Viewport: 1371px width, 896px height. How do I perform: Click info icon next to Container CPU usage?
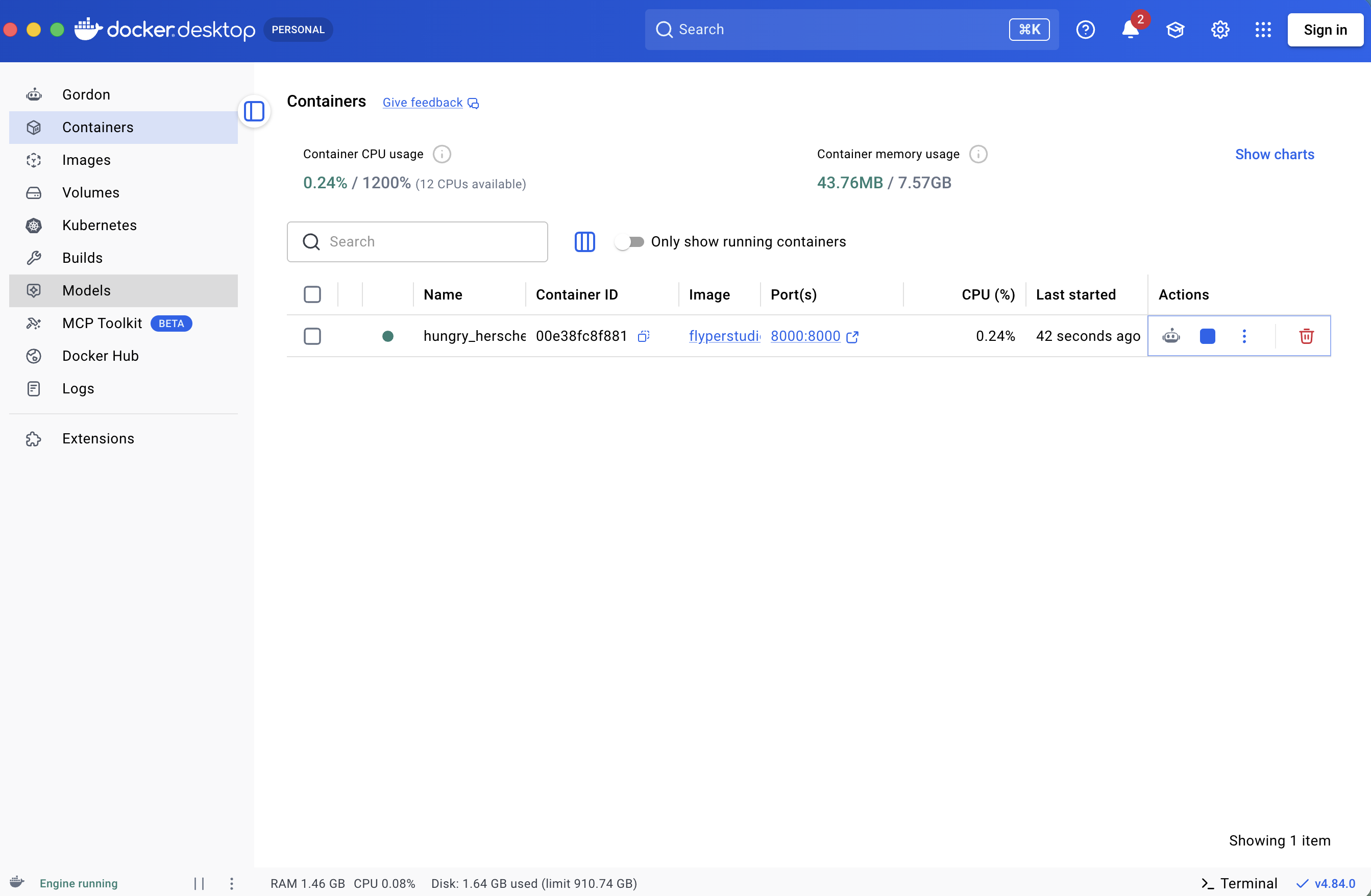[442, 154]
